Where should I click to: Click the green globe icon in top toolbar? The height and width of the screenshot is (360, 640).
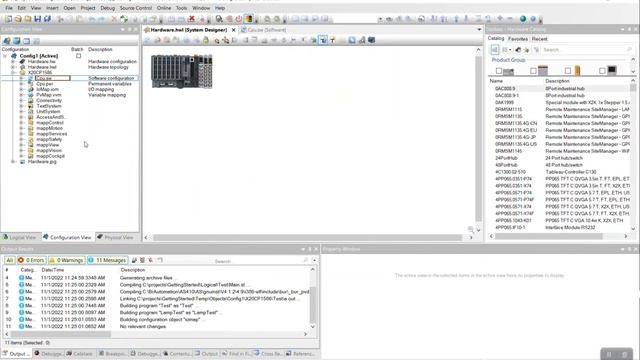(x=523, y=19)
